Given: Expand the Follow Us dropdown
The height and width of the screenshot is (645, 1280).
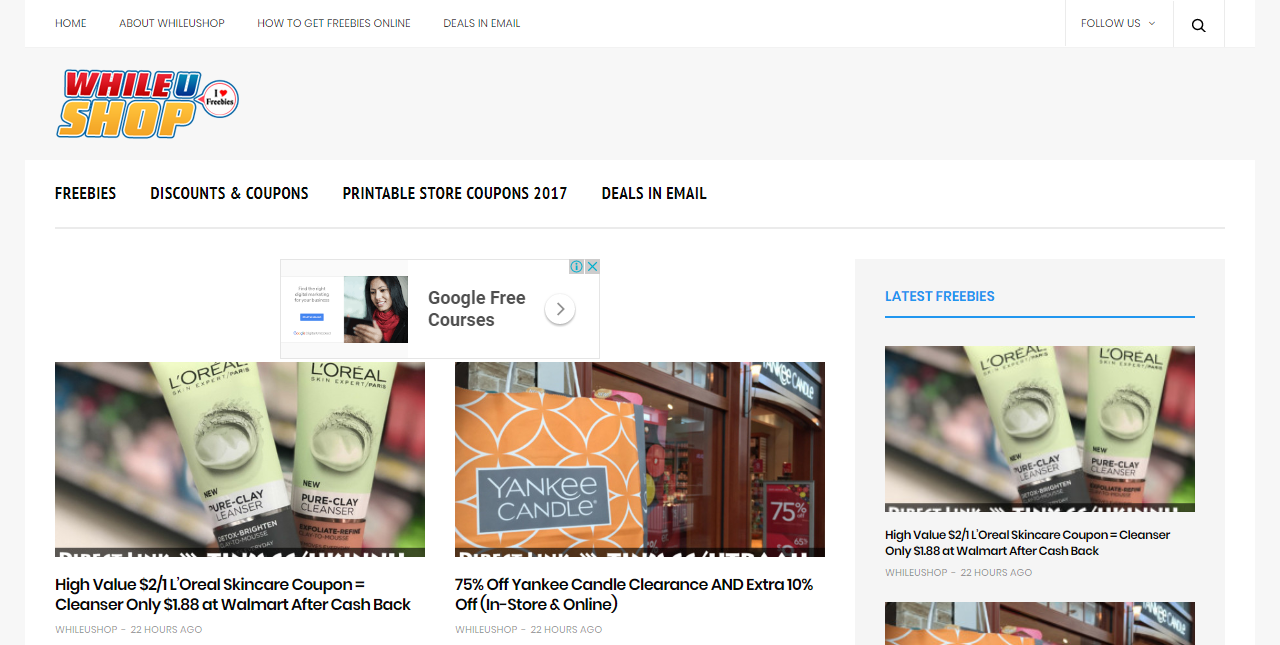Looking at the screenshot, I should coord(1117,23).
